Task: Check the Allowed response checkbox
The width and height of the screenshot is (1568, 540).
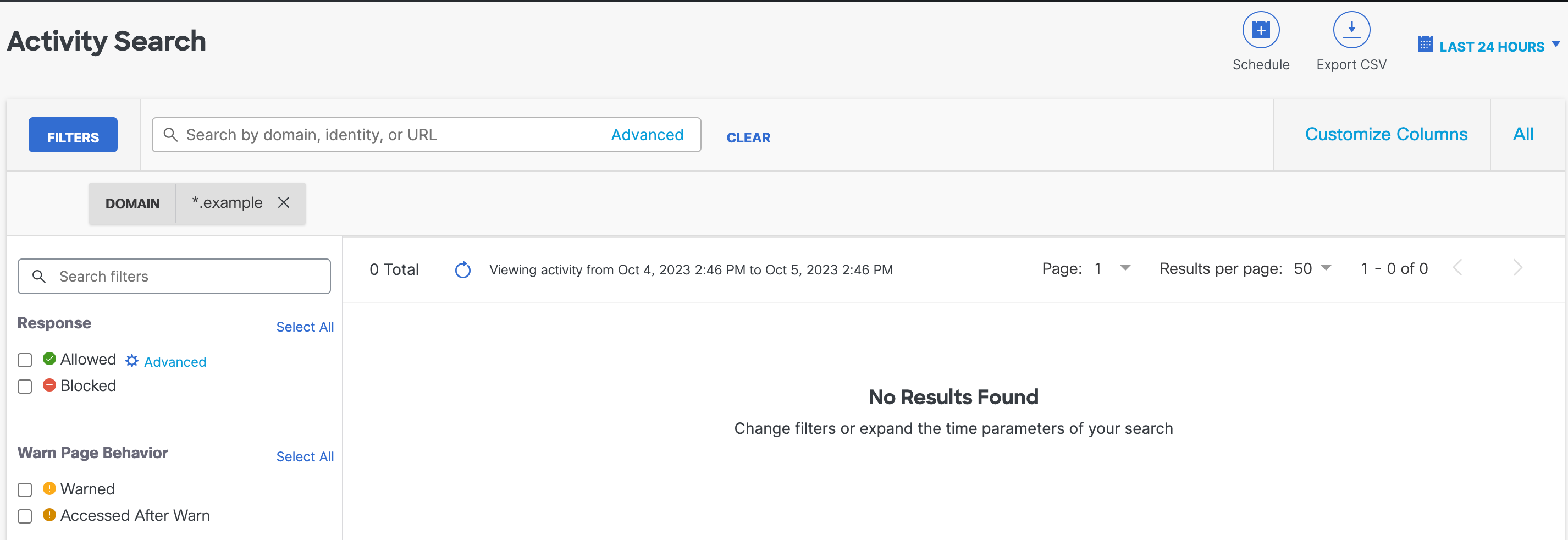Action: coord(25,360)
